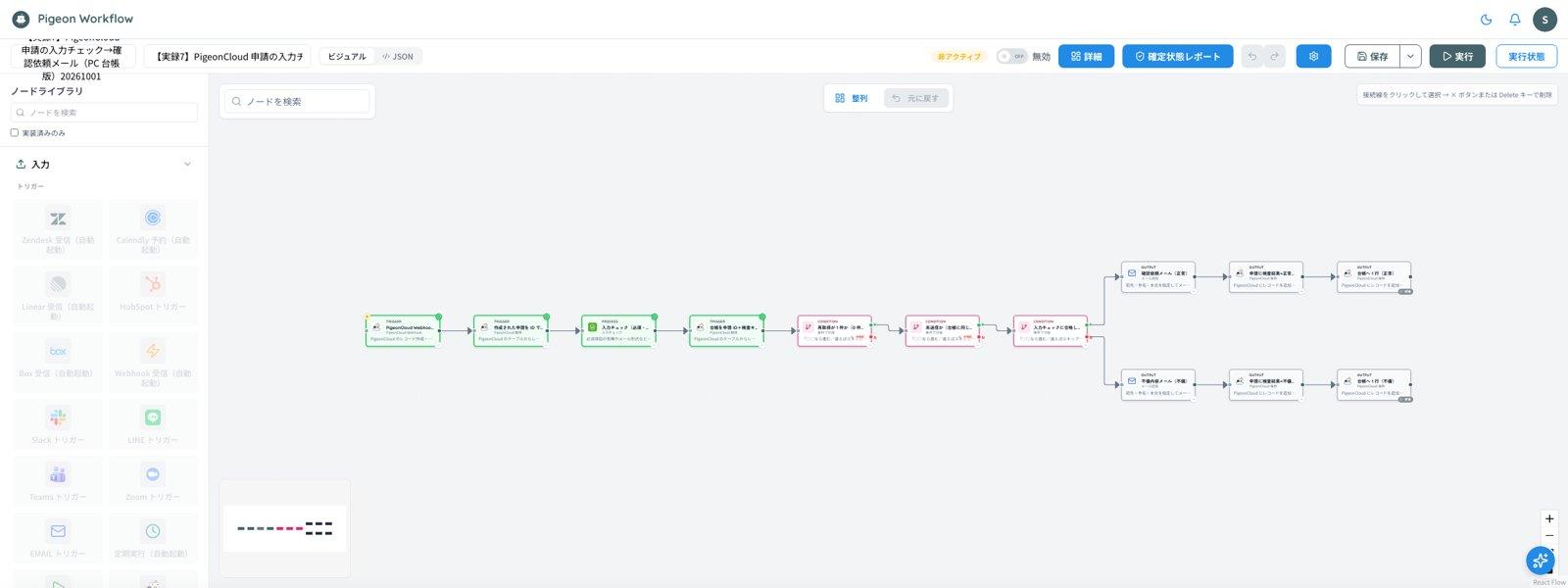Add the Linear 受信 trigger node
The height and width of the screenshot is (588, 1568).
[58, 297]
